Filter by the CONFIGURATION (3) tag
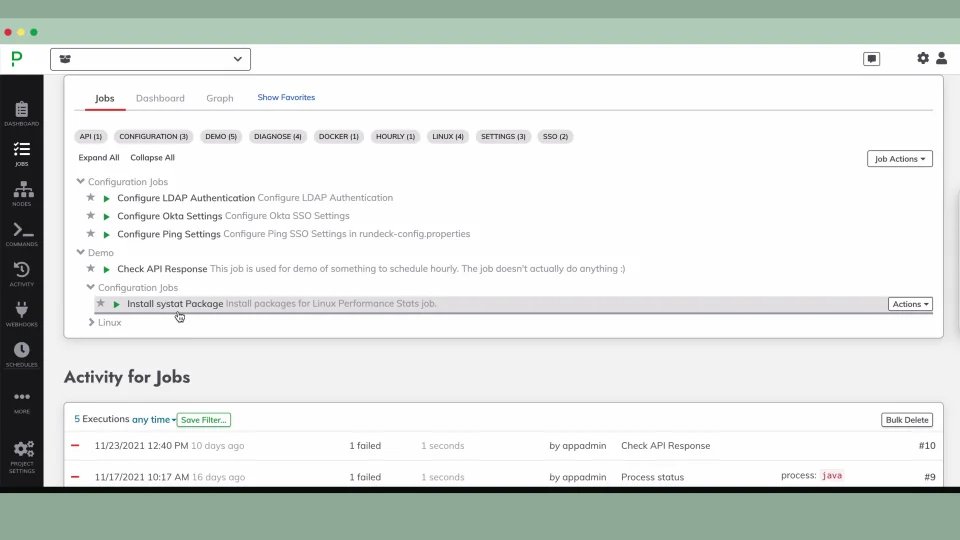 click(x=153, y=137)
